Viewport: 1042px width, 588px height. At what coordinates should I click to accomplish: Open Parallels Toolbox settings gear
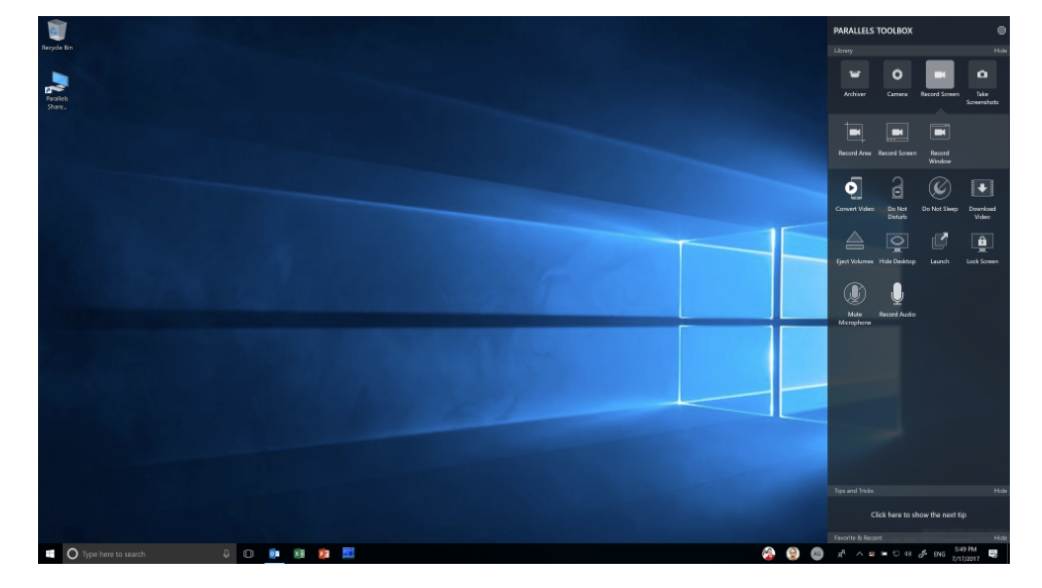pos(1001,31)
